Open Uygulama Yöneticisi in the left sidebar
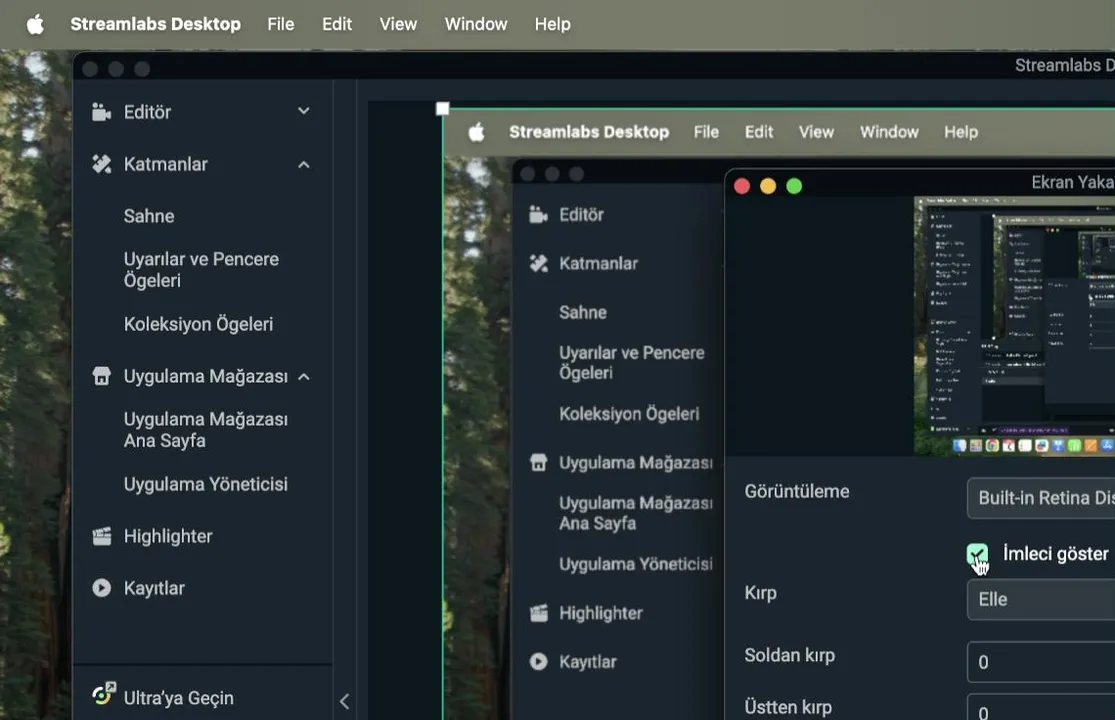 coord(206,484)
